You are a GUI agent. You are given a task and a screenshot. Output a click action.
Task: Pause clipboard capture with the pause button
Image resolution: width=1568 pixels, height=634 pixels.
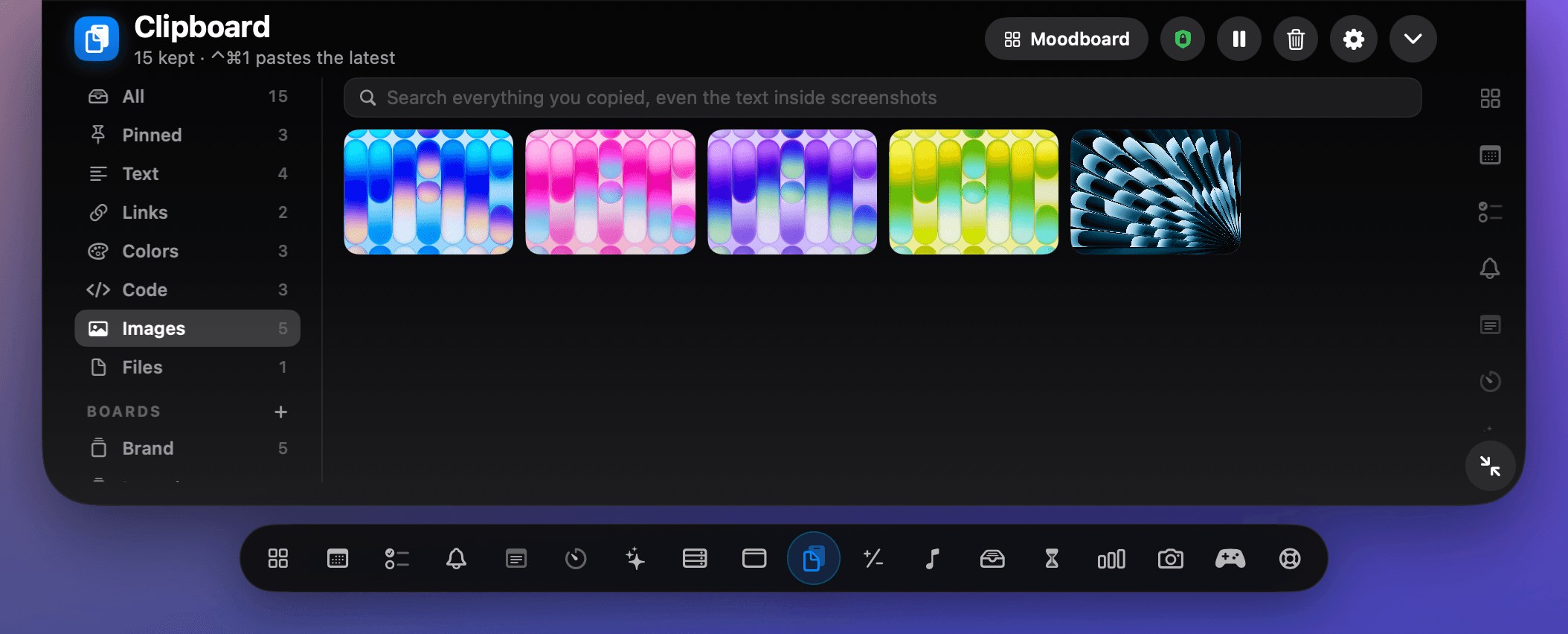1239,39
